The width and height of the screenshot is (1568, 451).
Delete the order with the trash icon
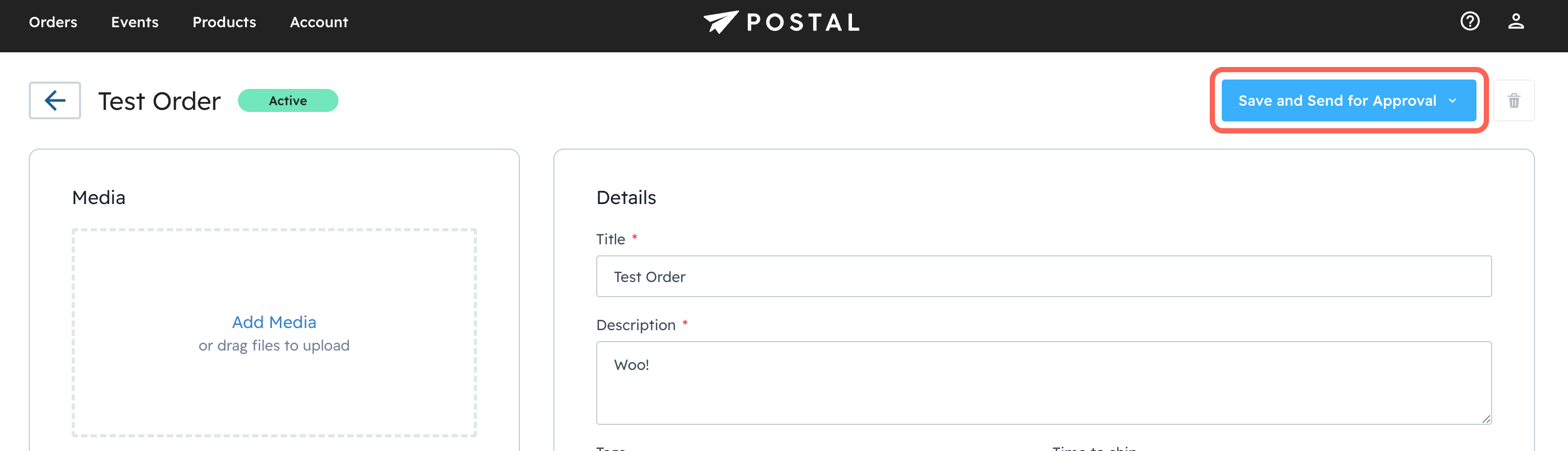(x=1513, y=101)
